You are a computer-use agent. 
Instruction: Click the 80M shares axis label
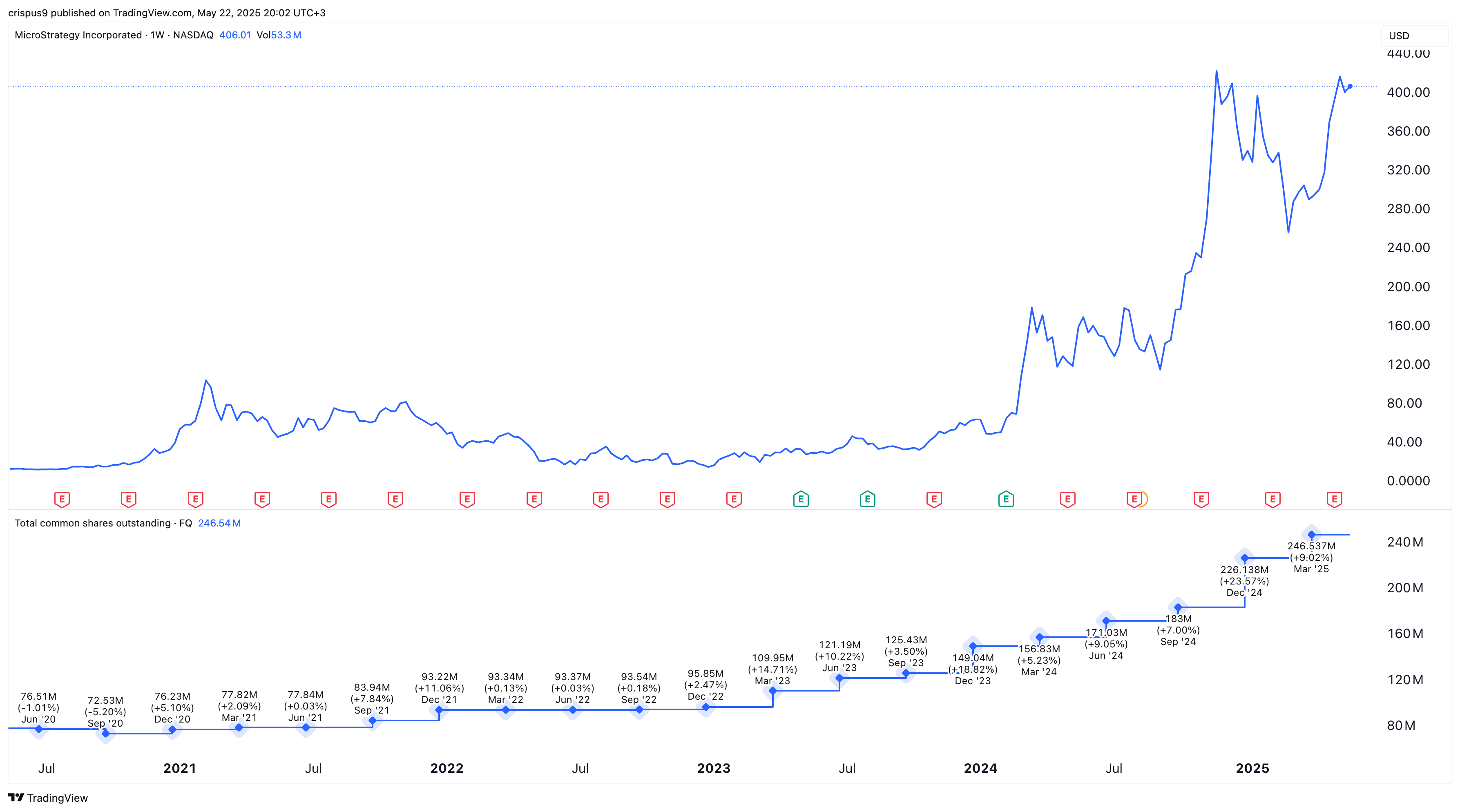point(1401,726)
